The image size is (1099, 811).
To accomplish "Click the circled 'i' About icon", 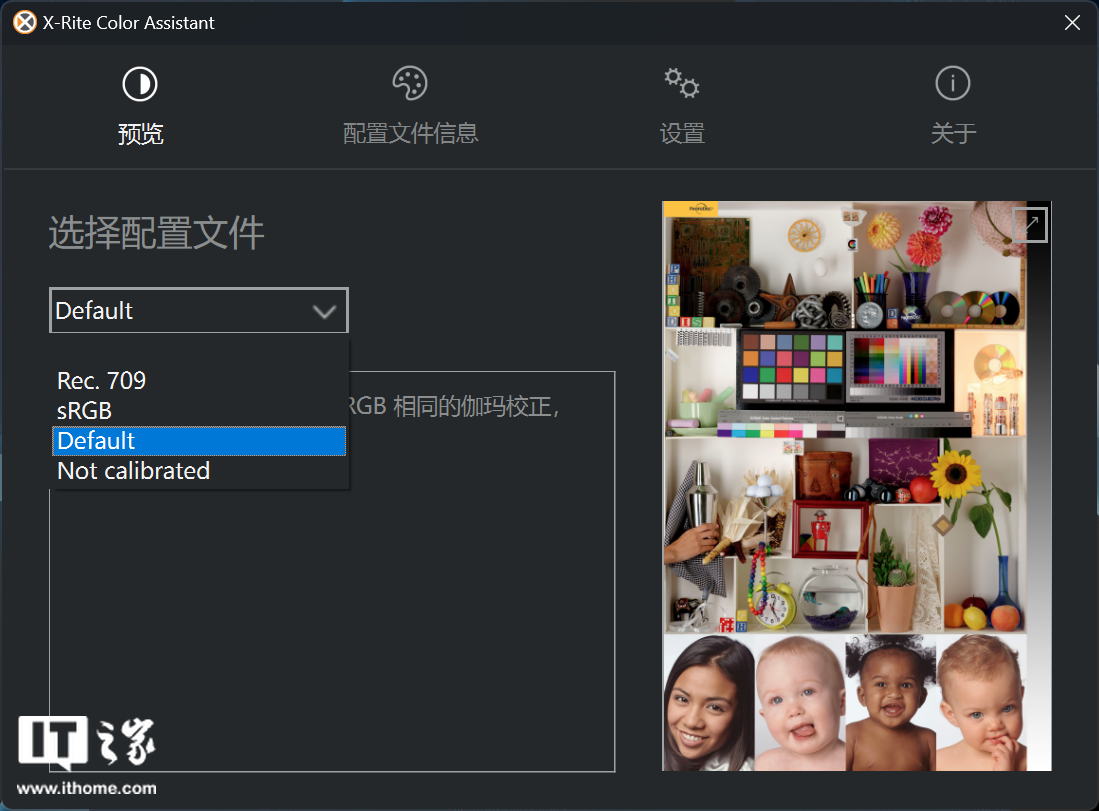I will click(952, 84).
